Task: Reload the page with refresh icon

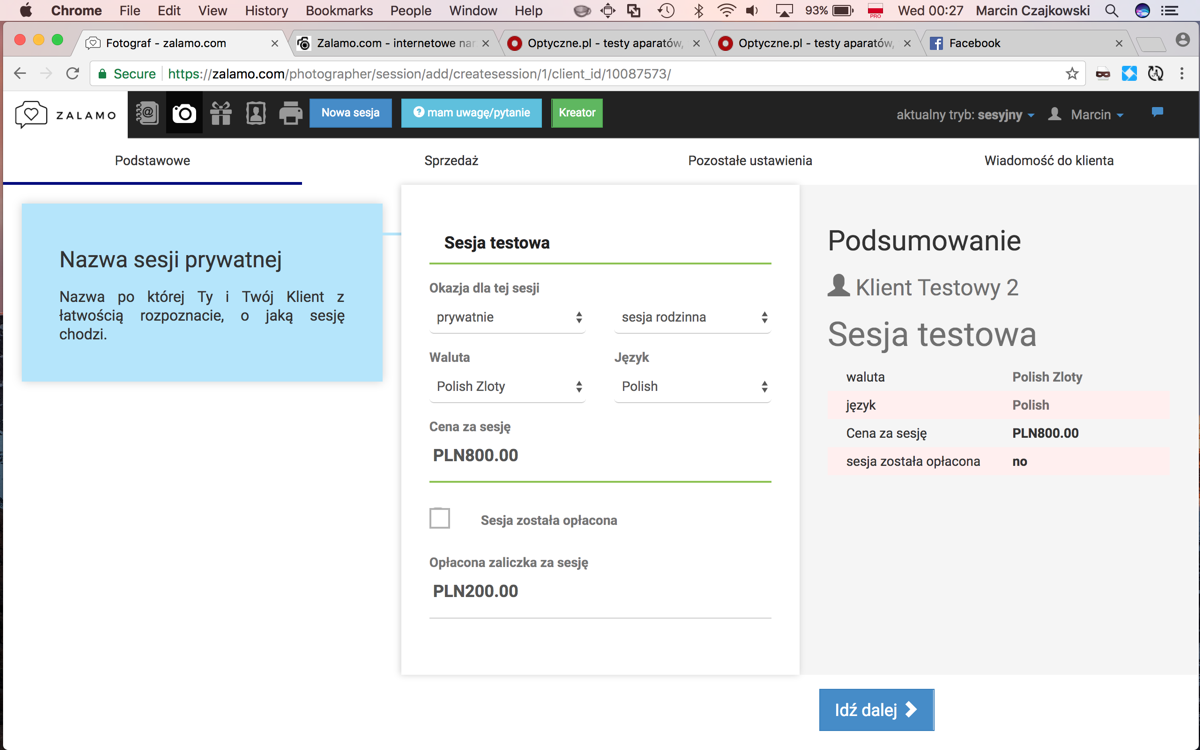Action: [x=72, y=73]
